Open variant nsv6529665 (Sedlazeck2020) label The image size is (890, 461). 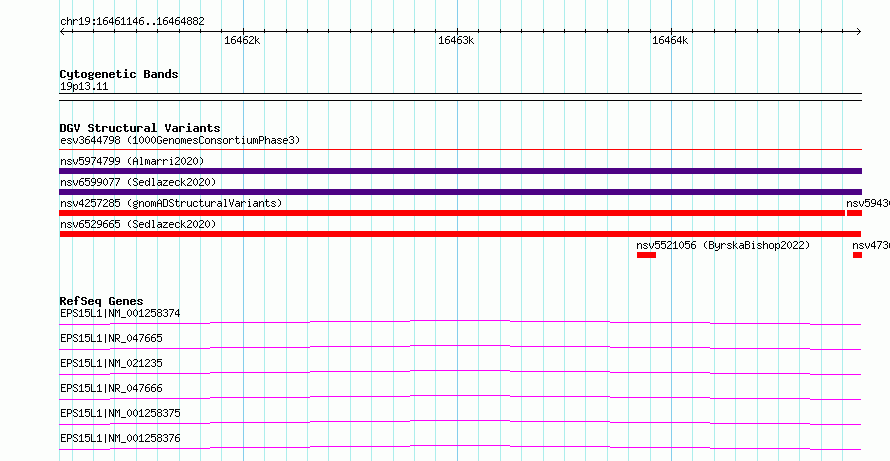(138, 224)
